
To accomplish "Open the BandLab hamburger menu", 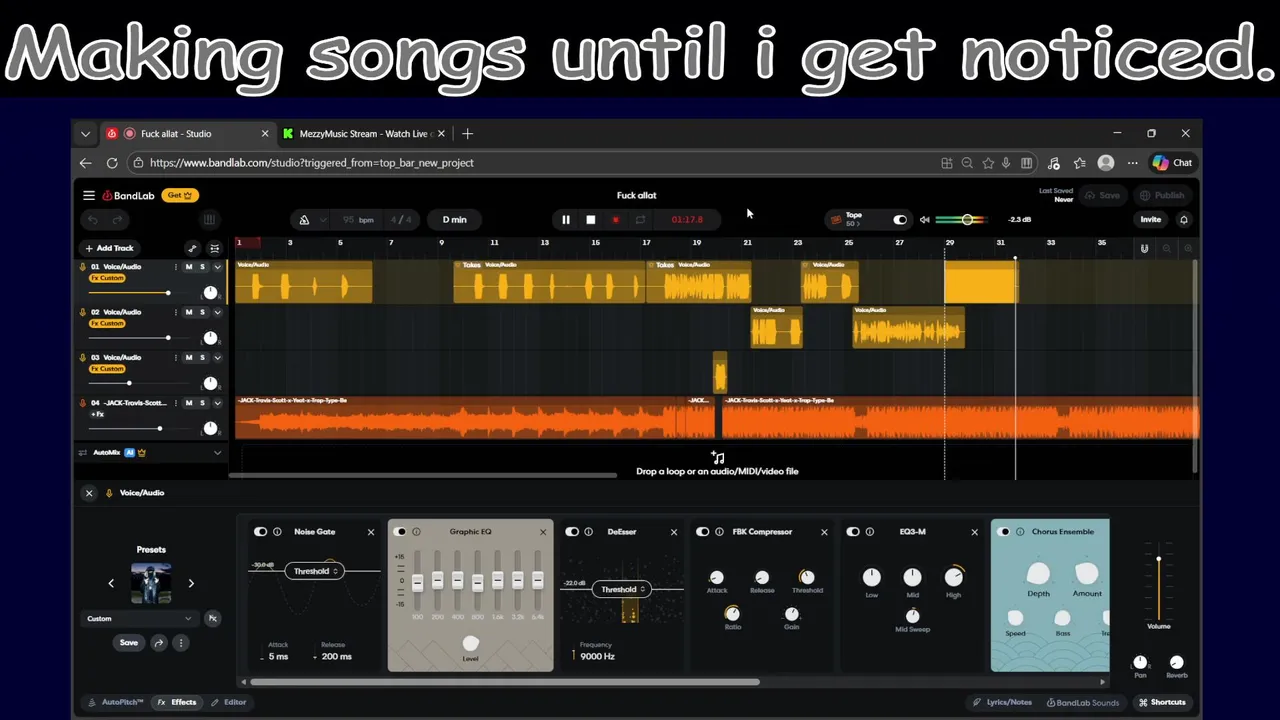I will click(x=89, y=196).
